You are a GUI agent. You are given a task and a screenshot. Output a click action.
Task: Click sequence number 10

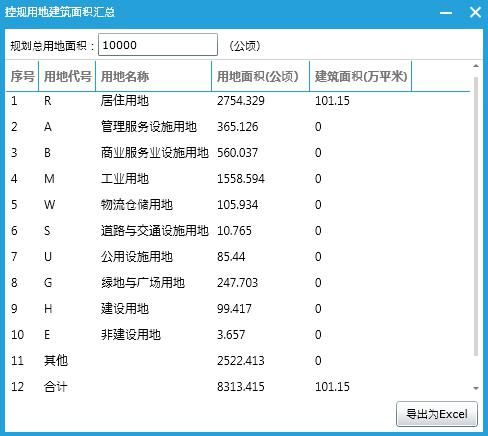click(17, 335)
